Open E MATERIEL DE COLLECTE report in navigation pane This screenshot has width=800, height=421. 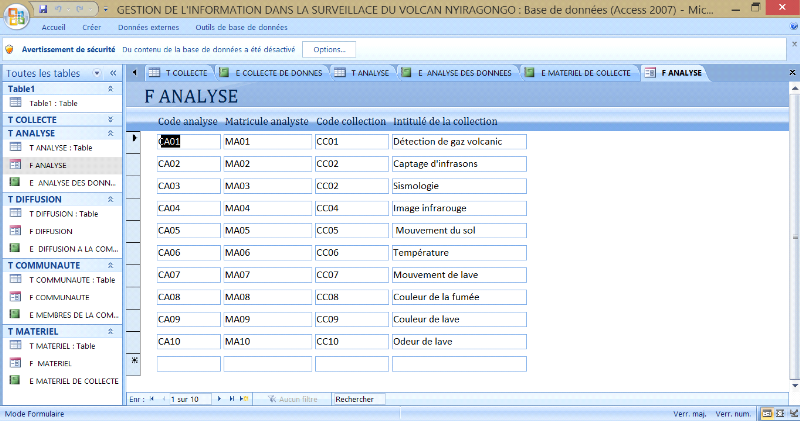click(x=73, y=380)
